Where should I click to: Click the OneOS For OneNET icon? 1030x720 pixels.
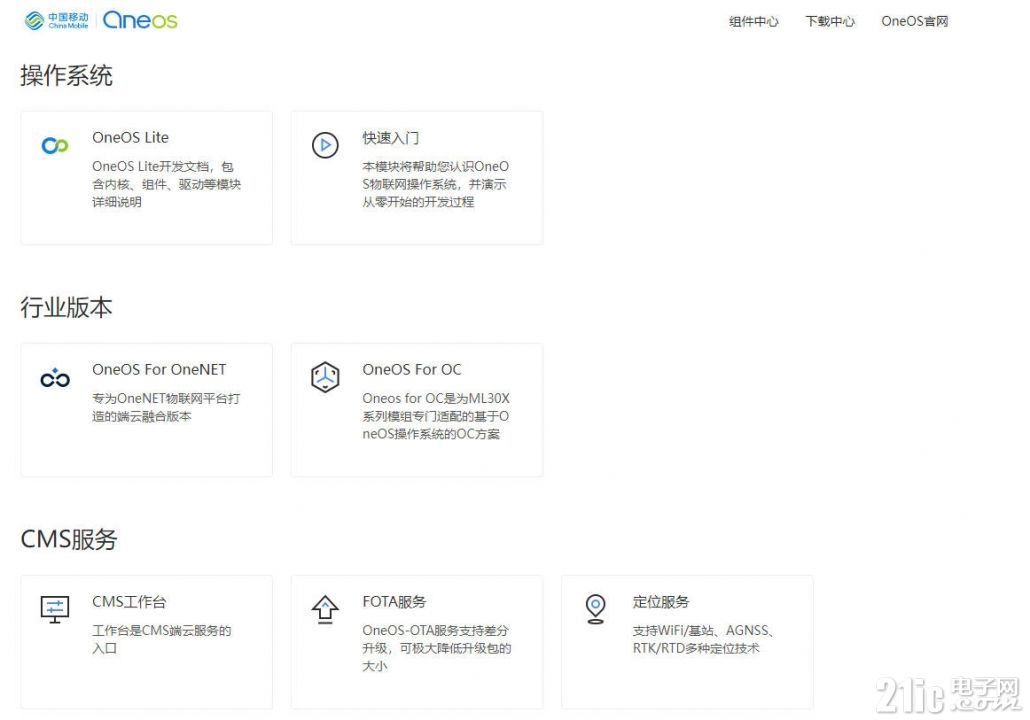click(x=55, y=377)
